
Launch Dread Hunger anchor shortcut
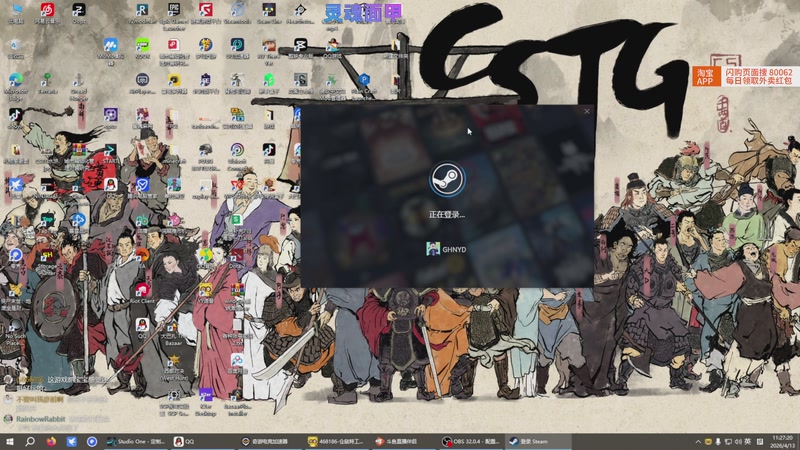[x=78, y=85]
